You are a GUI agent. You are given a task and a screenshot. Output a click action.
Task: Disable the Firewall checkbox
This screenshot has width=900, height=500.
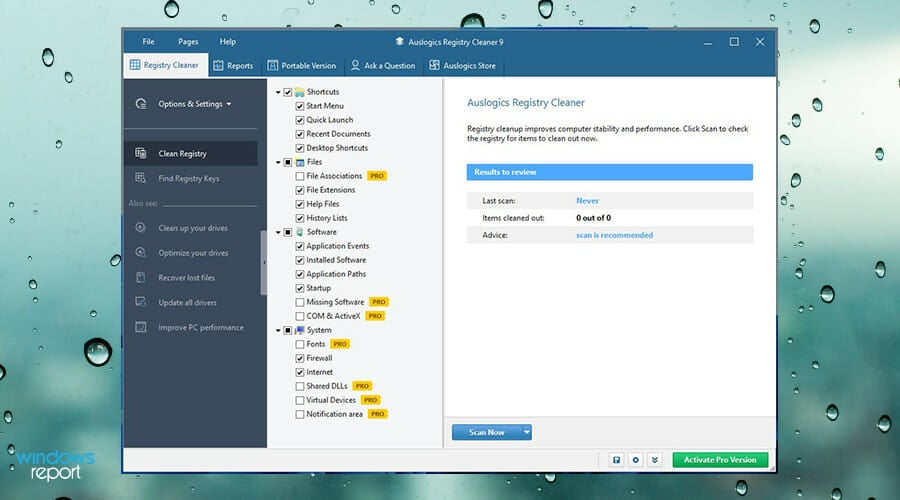300,358
